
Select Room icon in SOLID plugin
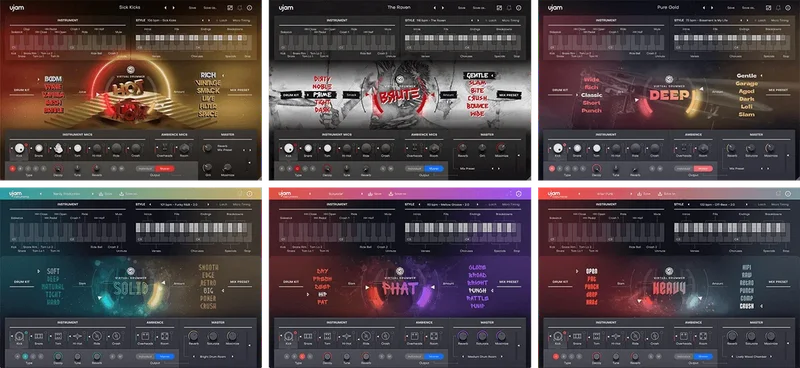(x=164, y=336)
